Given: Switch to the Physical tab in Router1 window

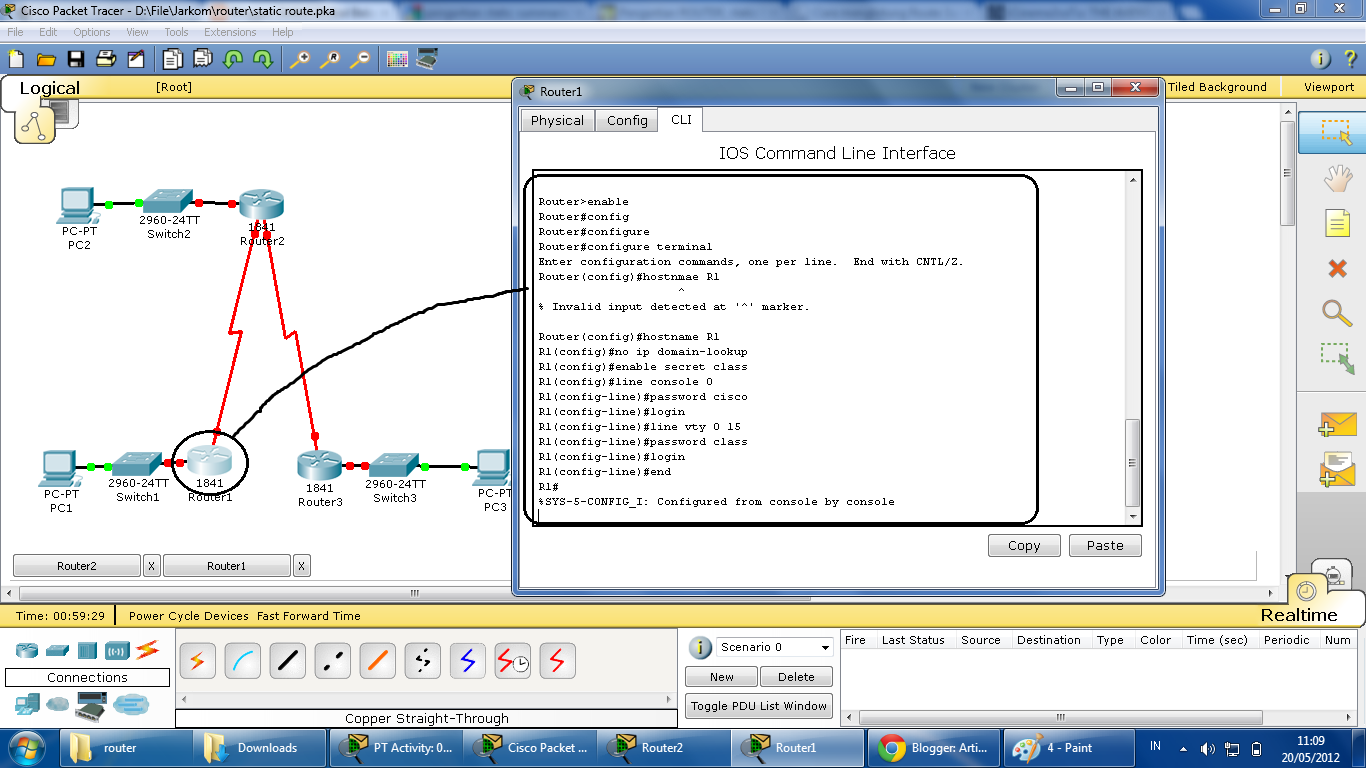Looking at the screenshot, I should point(557,120).
